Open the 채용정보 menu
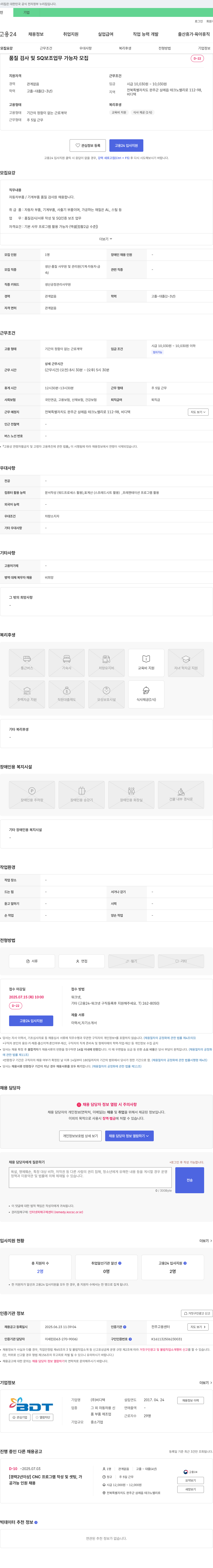Viewport: 213px width, 1568px height. pyautogui.click(x=36, y=34)
